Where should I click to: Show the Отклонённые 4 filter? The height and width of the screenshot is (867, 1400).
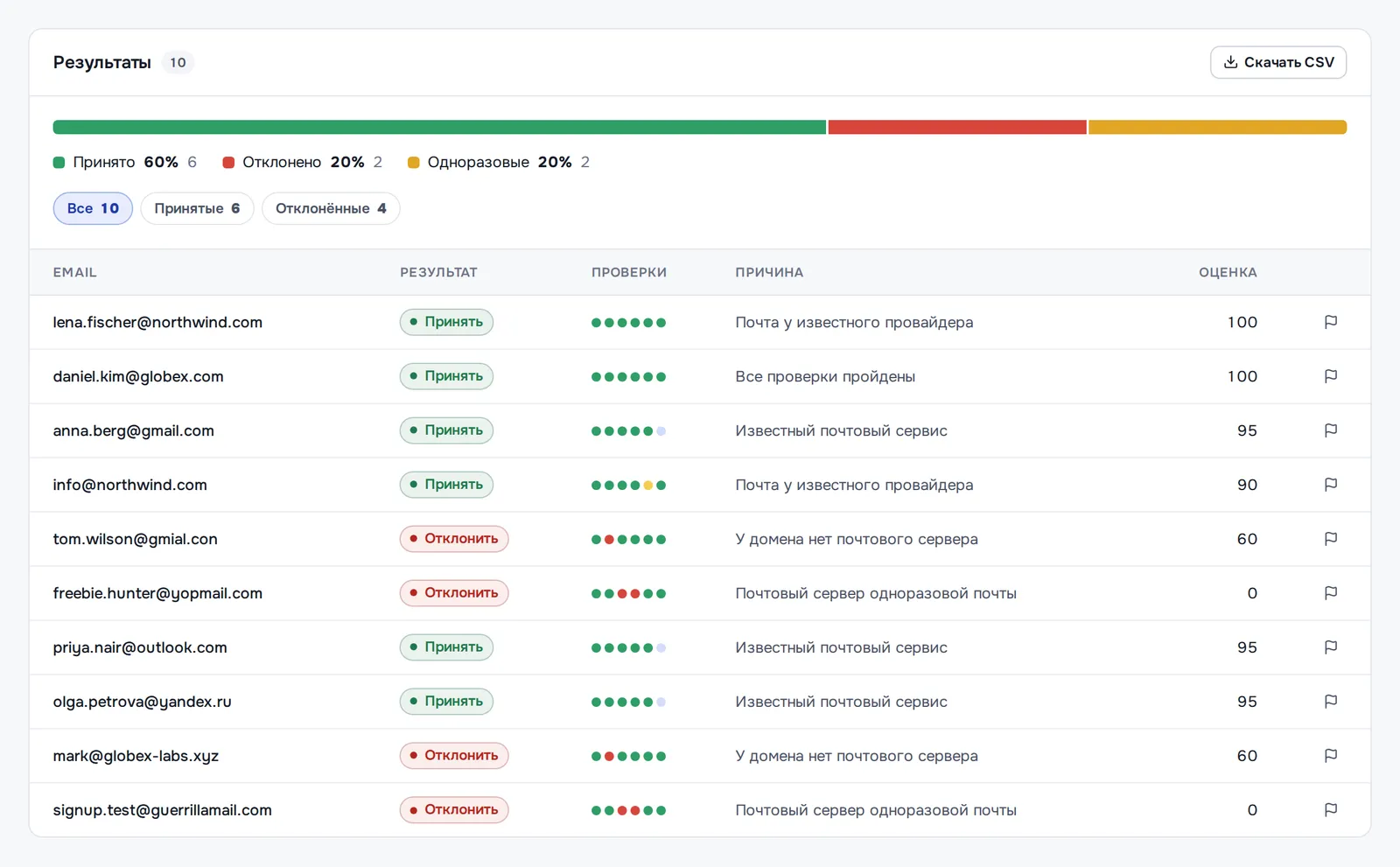click(331, 208)
